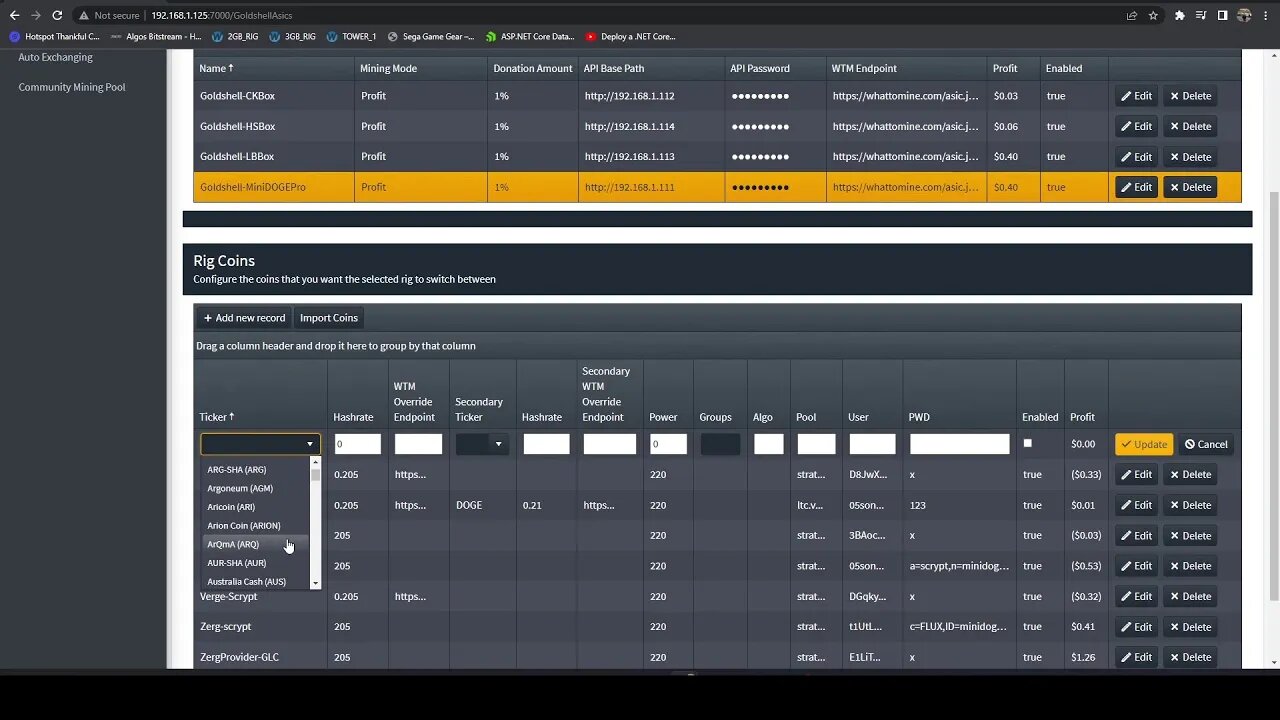The image size is (1280, 720).
Task: Click the Update button in edit row
Action: point(1144,444)
